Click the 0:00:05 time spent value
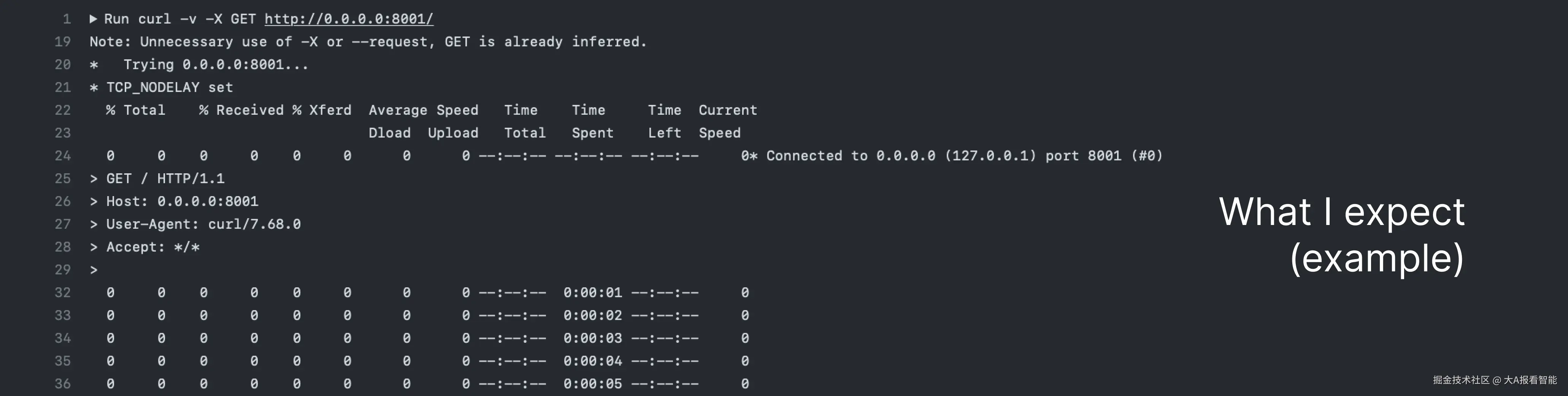Screen dimensions: 1568x396 pos(592,384)
